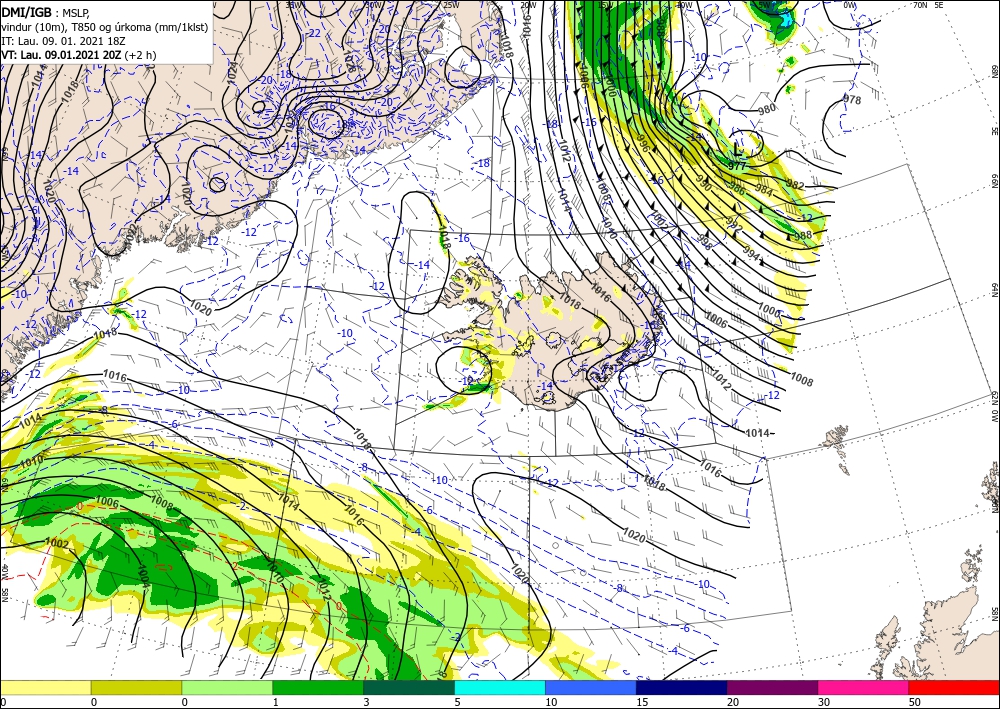
Task: Click the low-pressure 'L' marker
Action: point(738,150)
